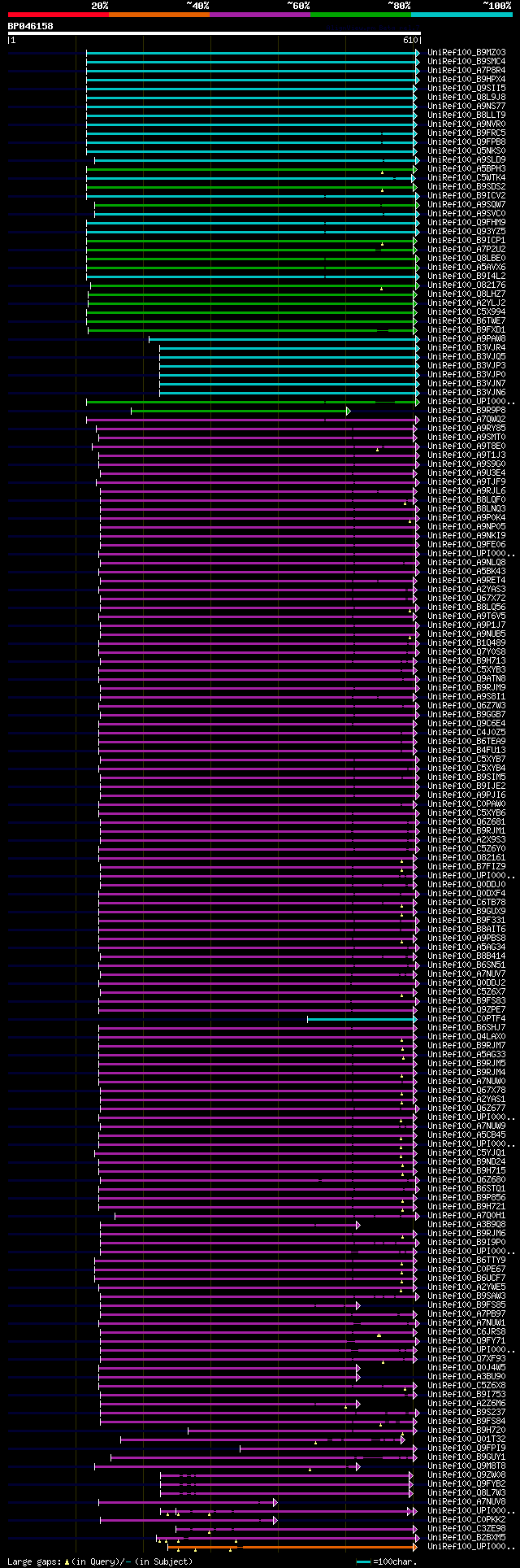Screen dimensions: 520x1568
Task: Select the BP046158 query title
Action: [x=31, y=26]
